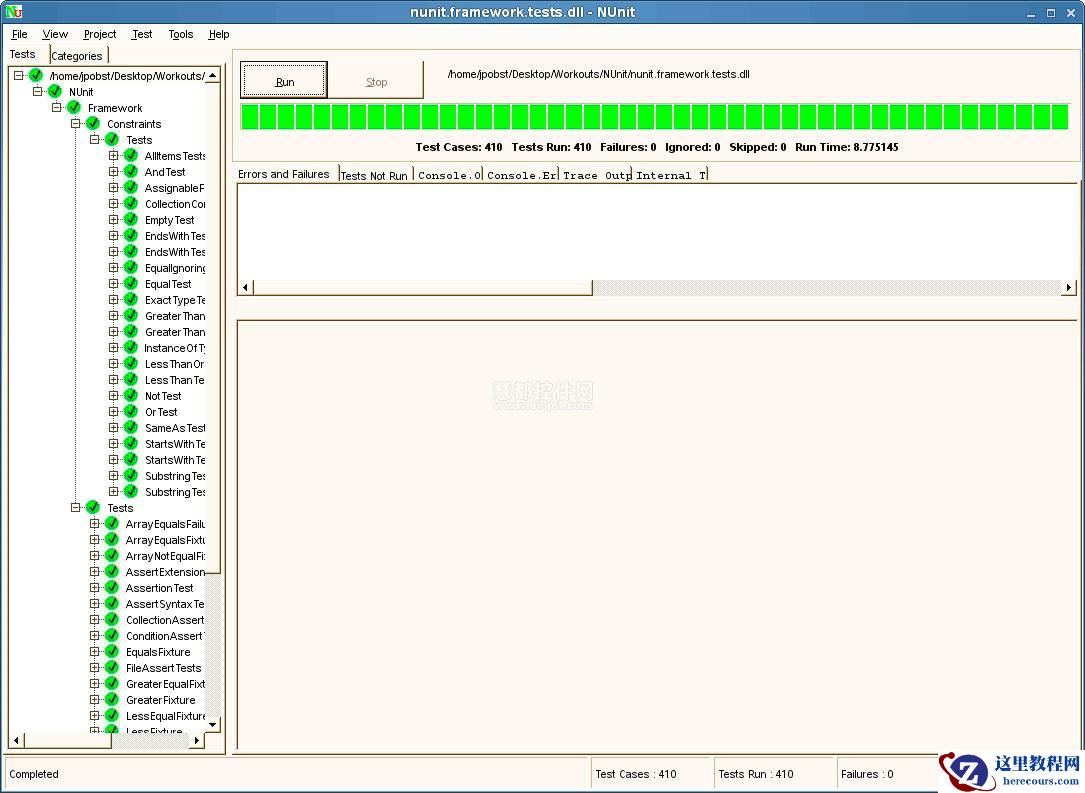Click the success icon next to Assertion Test
Viewport: 1085px width, 793px height.
click(x=112, y=588)
